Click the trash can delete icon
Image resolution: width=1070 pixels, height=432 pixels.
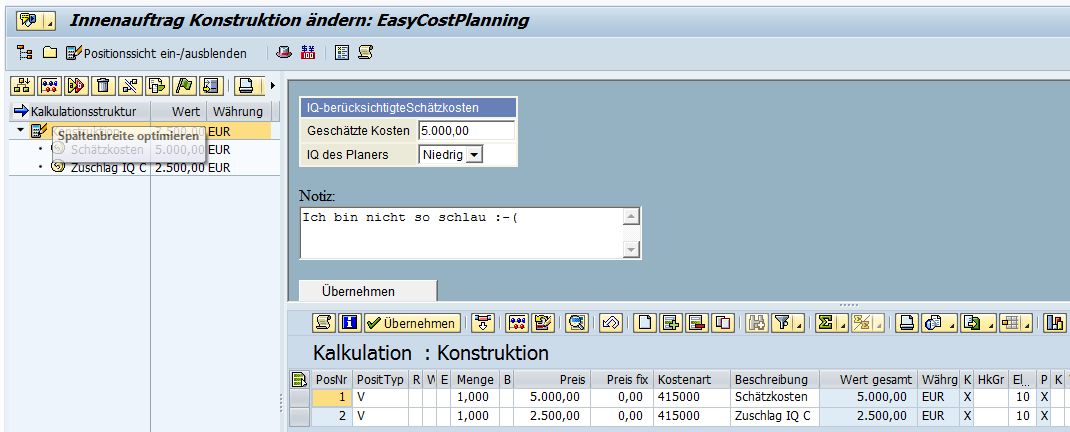point(102,85)
